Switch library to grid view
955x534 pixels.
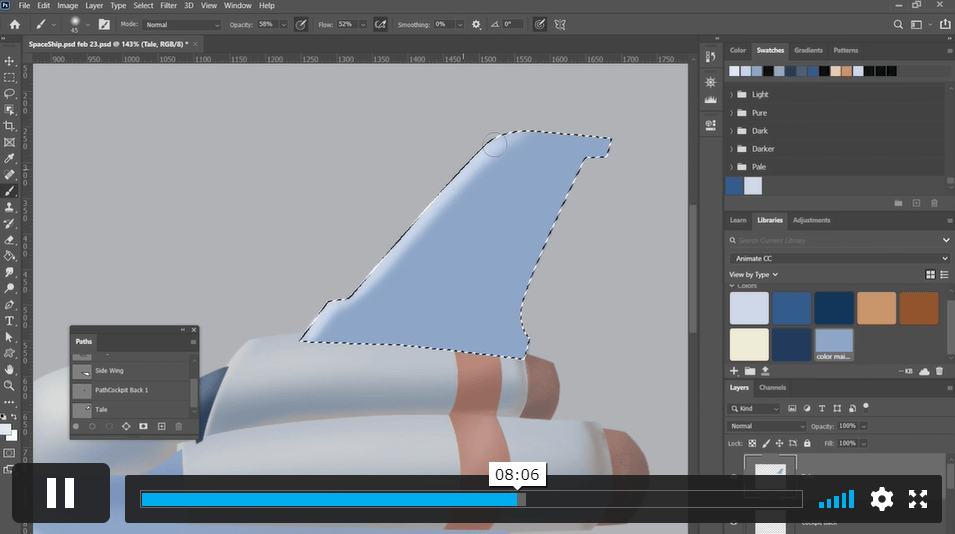click(930, 275)
